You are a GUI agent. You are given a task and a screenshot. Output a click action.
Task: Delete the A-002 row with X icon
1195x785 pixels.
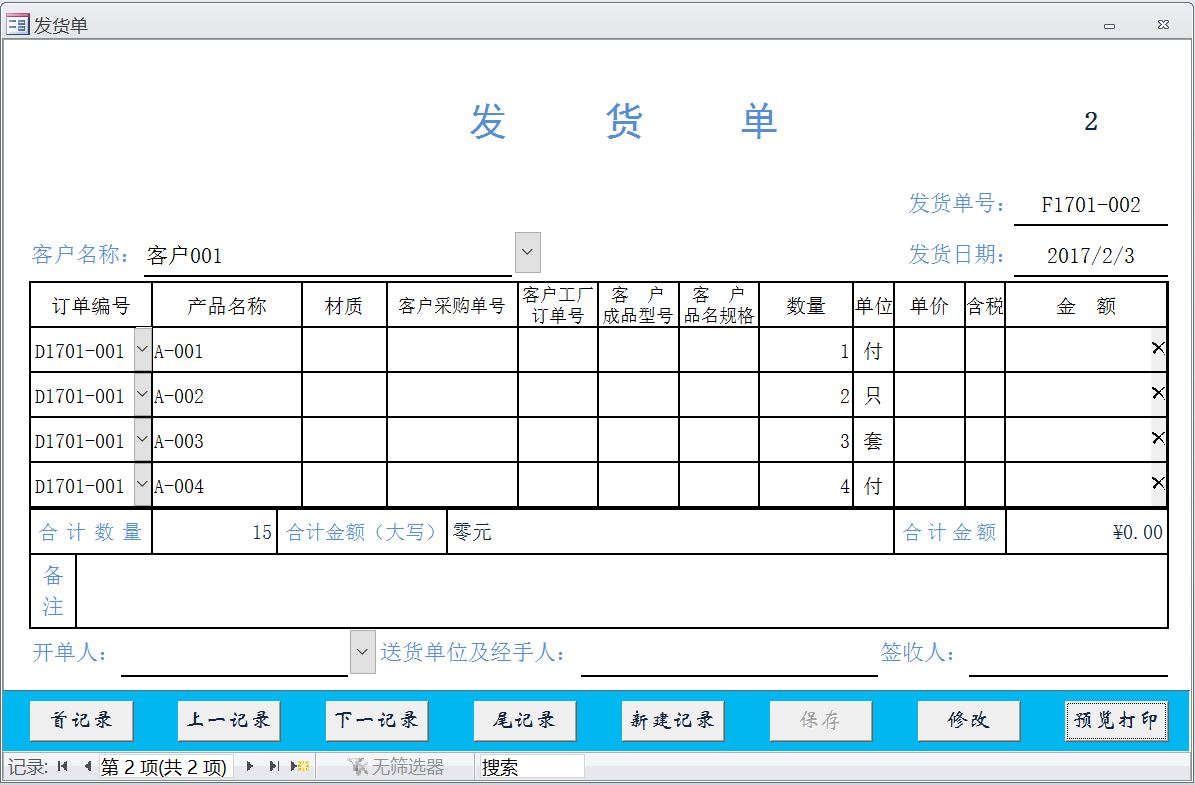click(x=1158, y=394)
